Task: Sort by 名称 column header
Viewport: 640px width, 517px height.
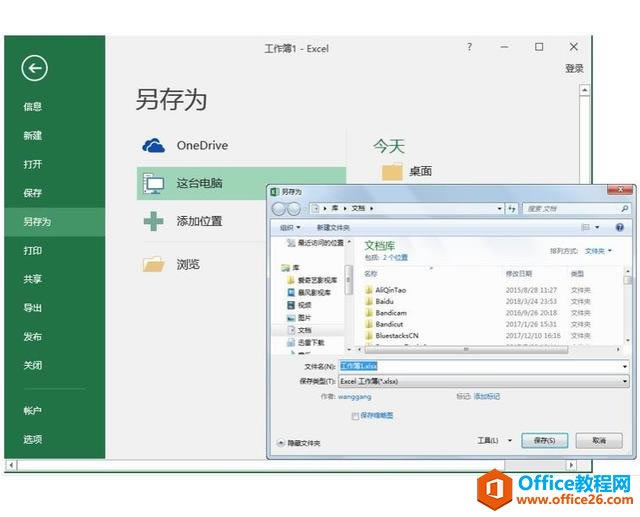Action: pyautogui.click(x=371, y=274)
